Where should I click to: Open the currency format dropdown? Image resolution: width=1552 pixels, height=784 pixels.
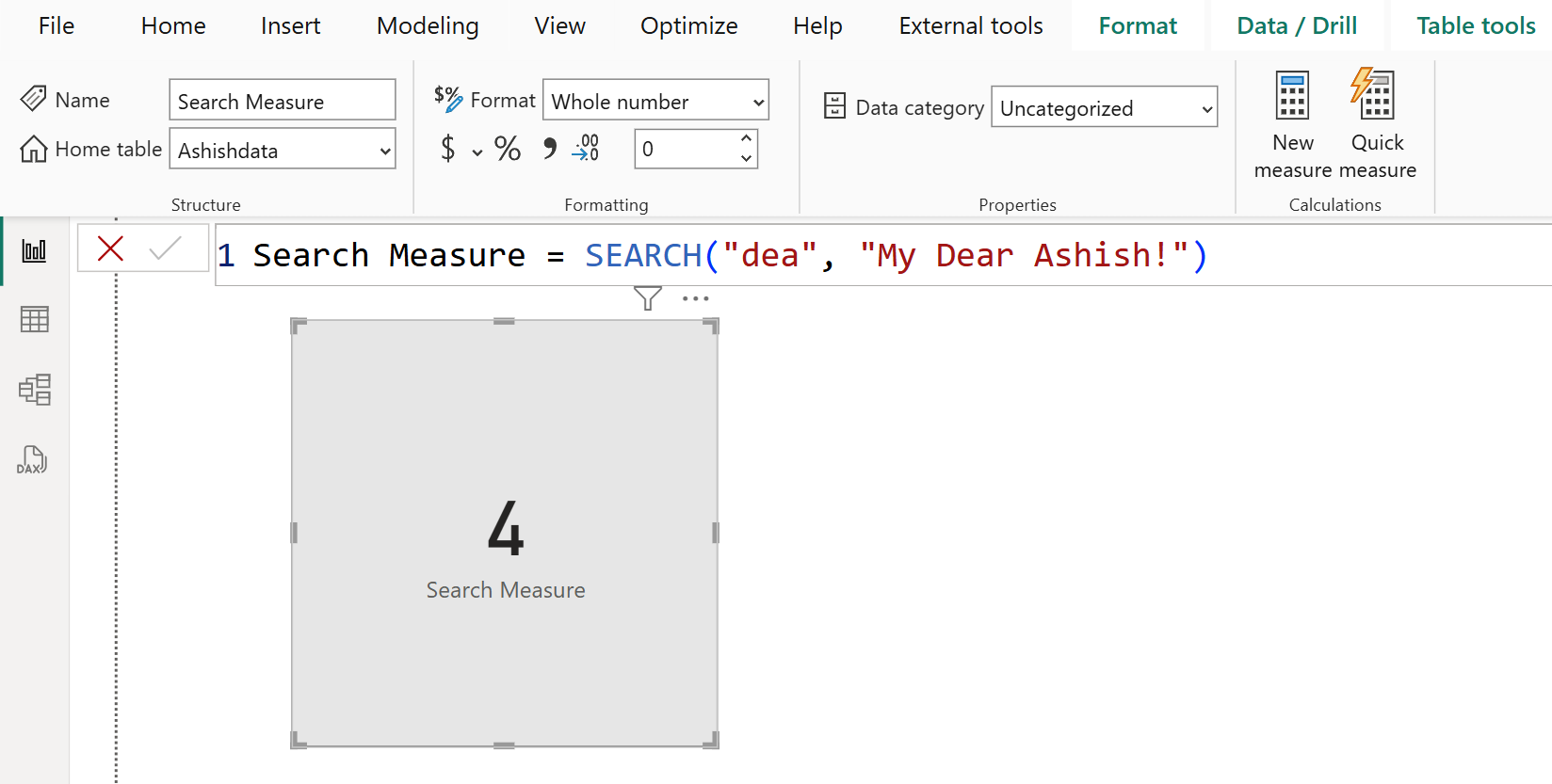click(x=477, y=152)
